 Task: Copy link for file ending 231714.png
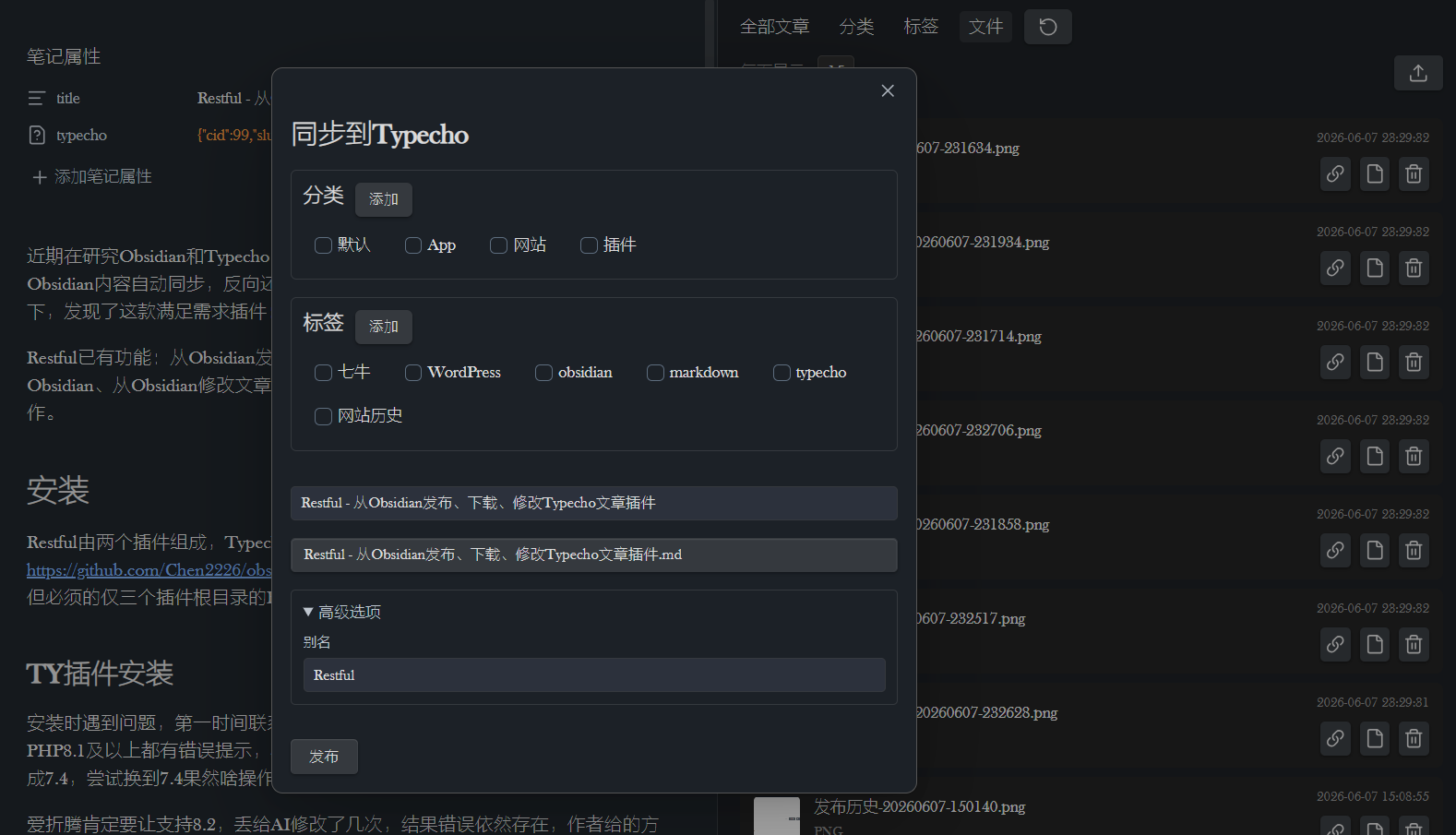pos(1335,362)
